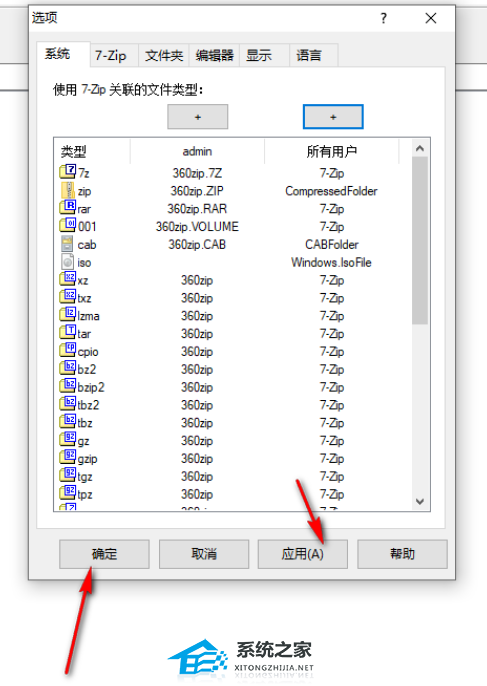Click 7-Zip in the rar row
The width and height of the screenshot is (487, 686).
(x=332, y=209)
